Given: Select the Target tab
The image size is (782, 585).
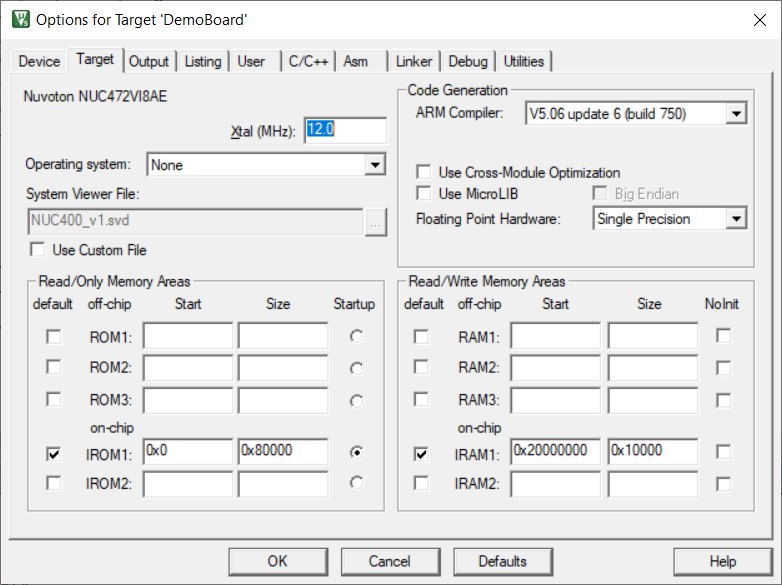Looking at the screenshot, I should [x=95, y=59].
